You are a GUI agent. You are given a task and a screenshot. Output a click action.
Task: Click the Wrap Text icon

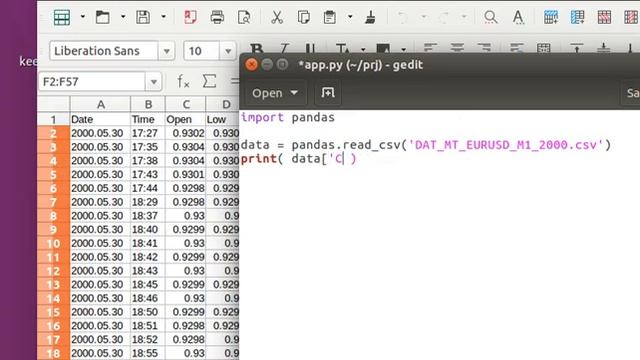tap(517, 48)
